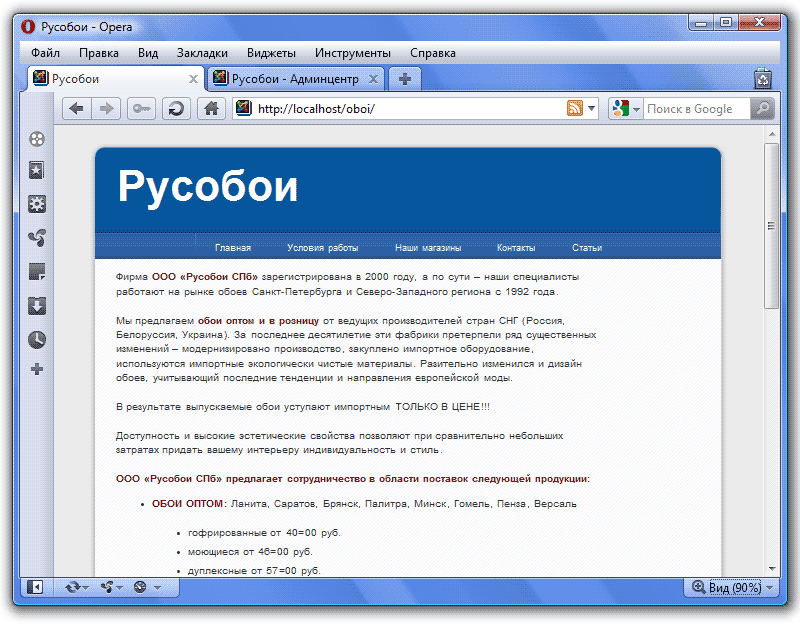Open the Notes panel in sidebar
This screenshot has height=628, width=800.
tap(37, 272)
